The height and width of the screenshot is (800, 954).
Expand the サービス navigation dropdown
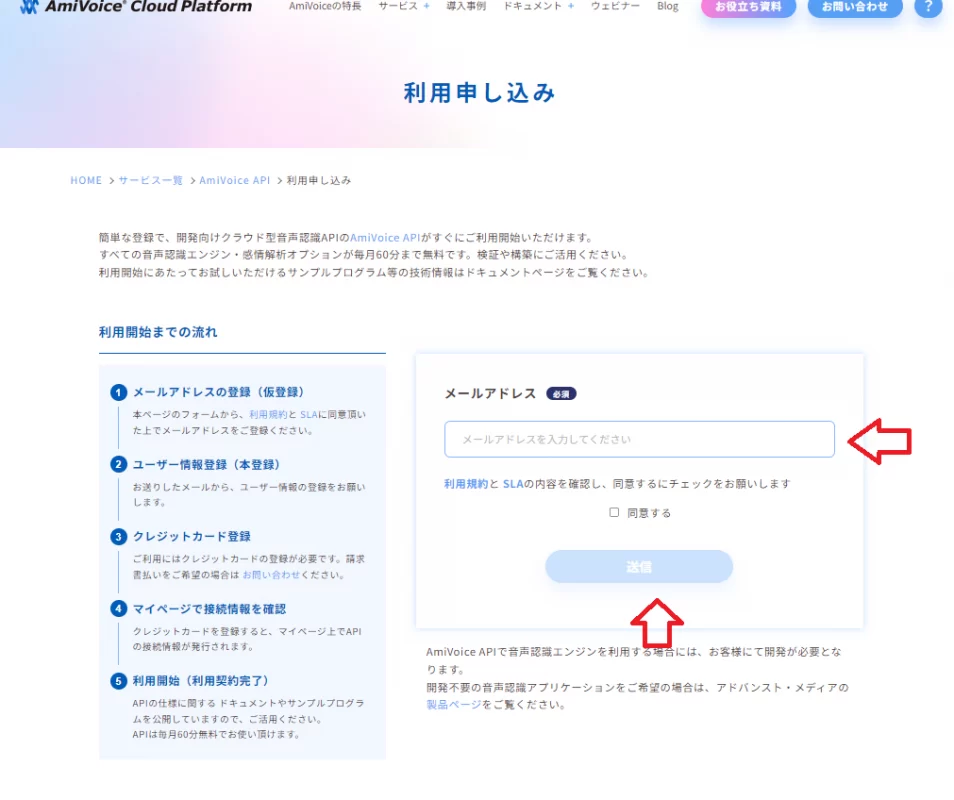click(x=404, y=6)
